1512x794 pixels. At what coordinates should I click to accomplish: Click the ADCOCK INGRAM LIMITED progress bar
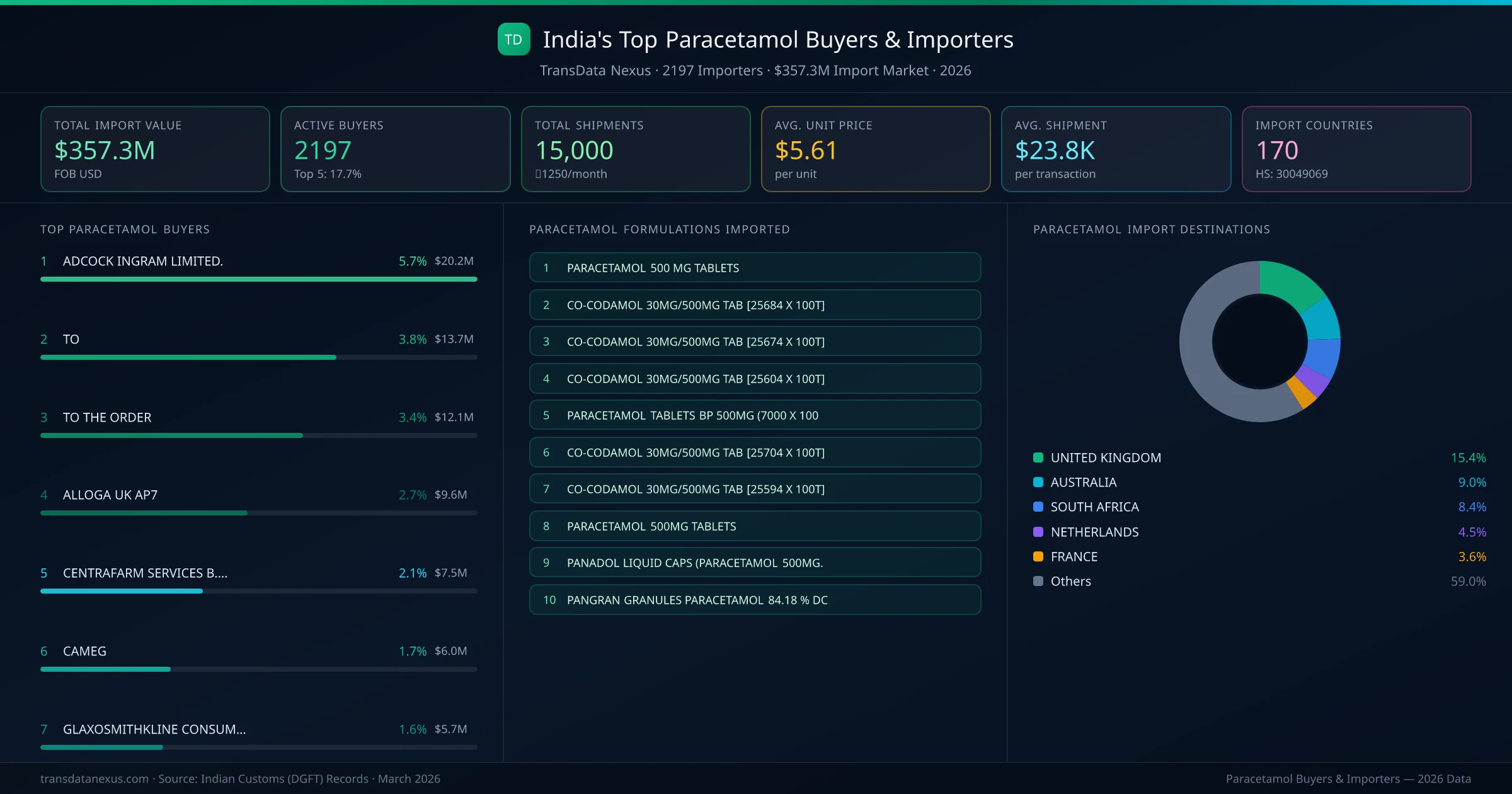point(258,279)
